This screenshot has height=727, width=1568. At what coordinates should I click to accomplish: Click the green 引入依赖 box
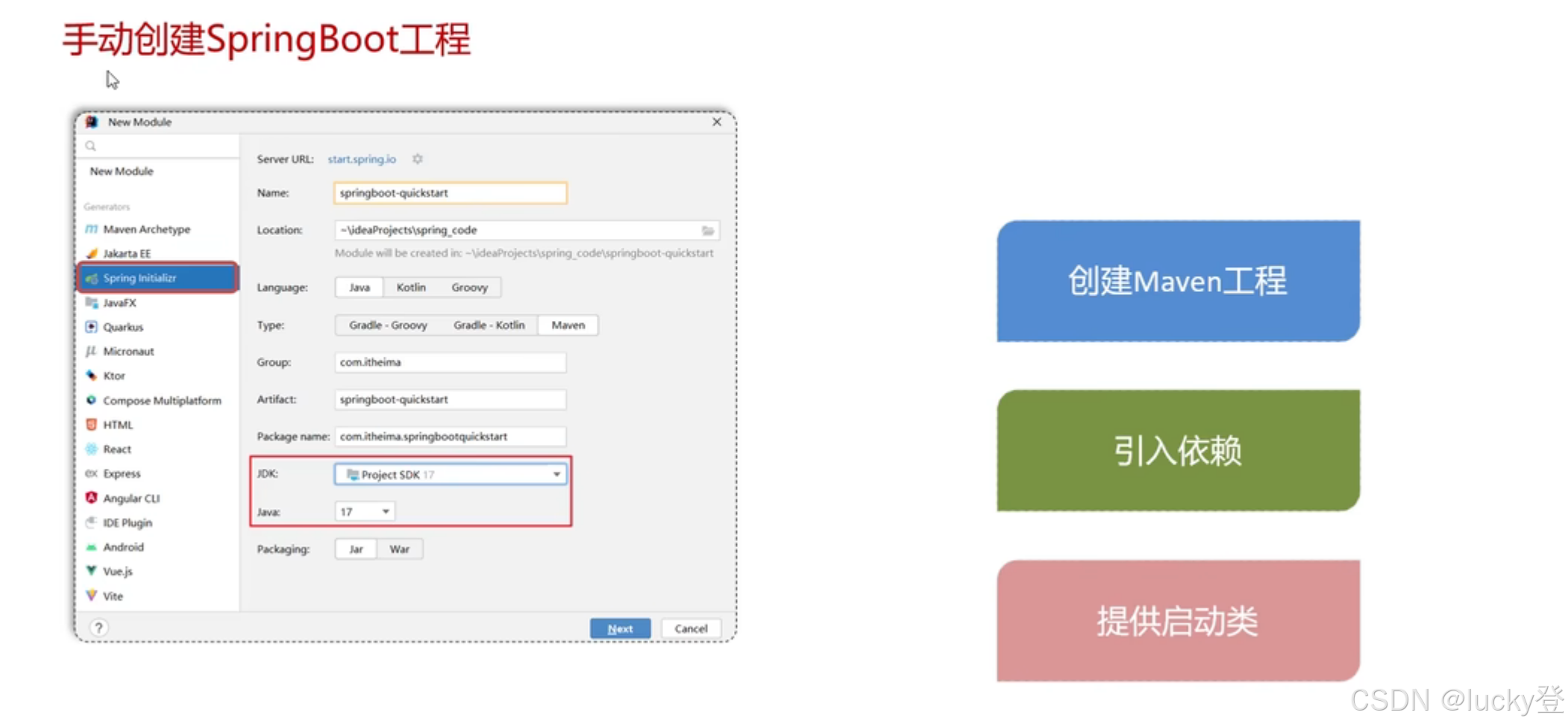1178,451
